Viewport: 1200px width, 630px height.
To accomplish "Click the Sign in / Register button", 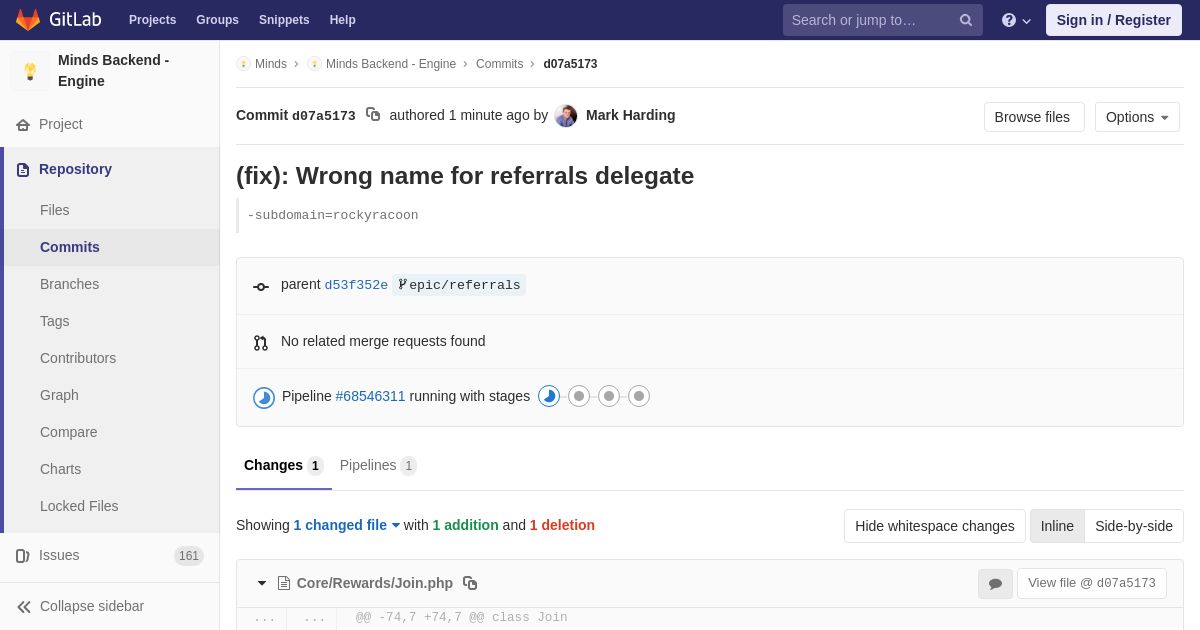I will click(x=1113, y=20).
